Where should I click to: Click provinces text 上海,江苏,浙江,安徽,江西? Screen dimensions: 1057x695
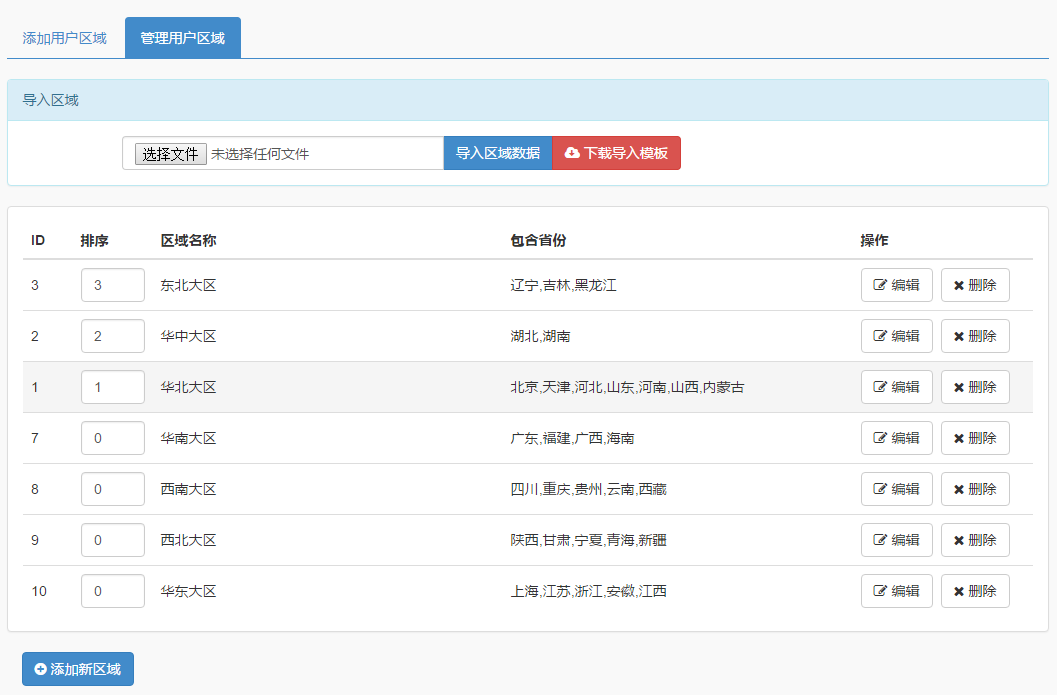coord(588,591)
